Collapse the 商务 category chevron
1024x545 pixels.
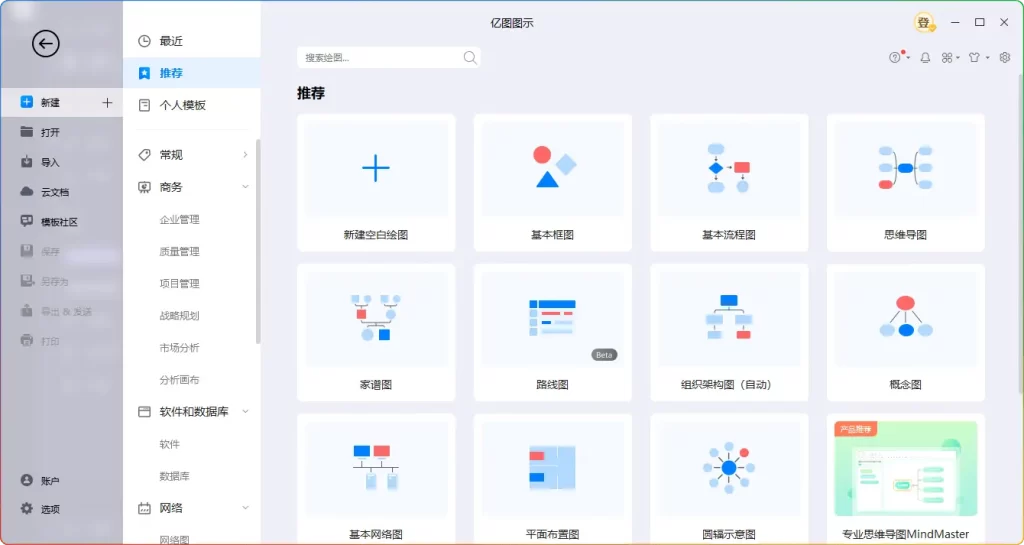pos(246,187)
